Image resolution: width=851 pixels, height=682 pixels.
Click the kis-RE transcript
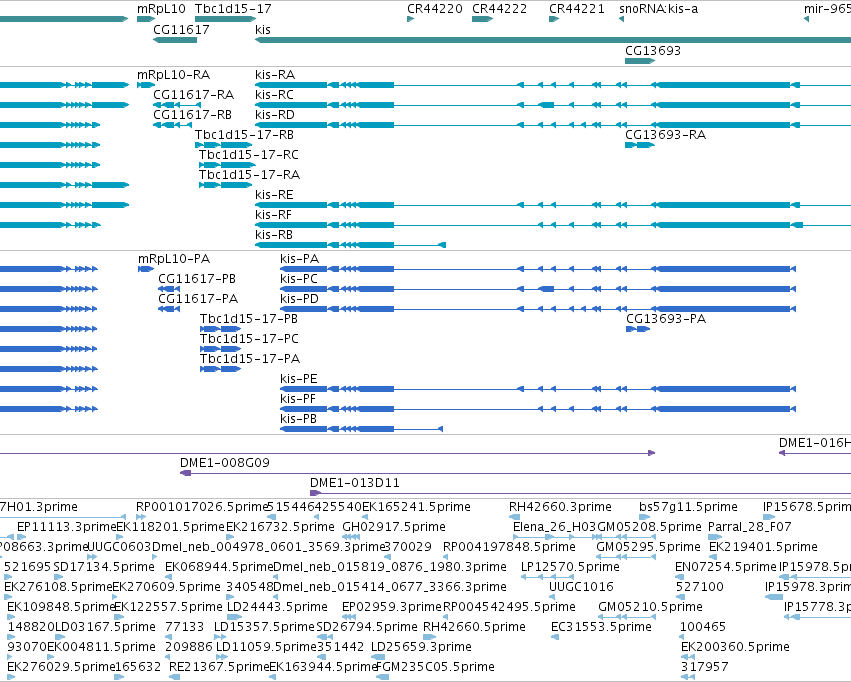click(x=553, y=205)
